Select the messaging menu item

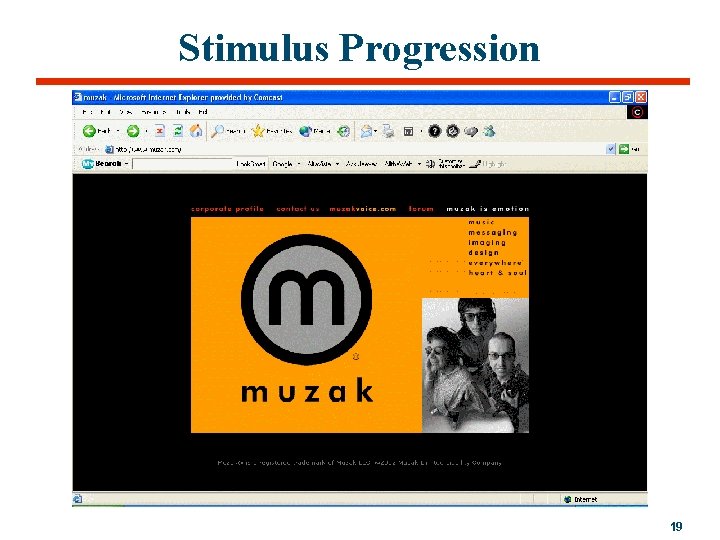(493, 232)
